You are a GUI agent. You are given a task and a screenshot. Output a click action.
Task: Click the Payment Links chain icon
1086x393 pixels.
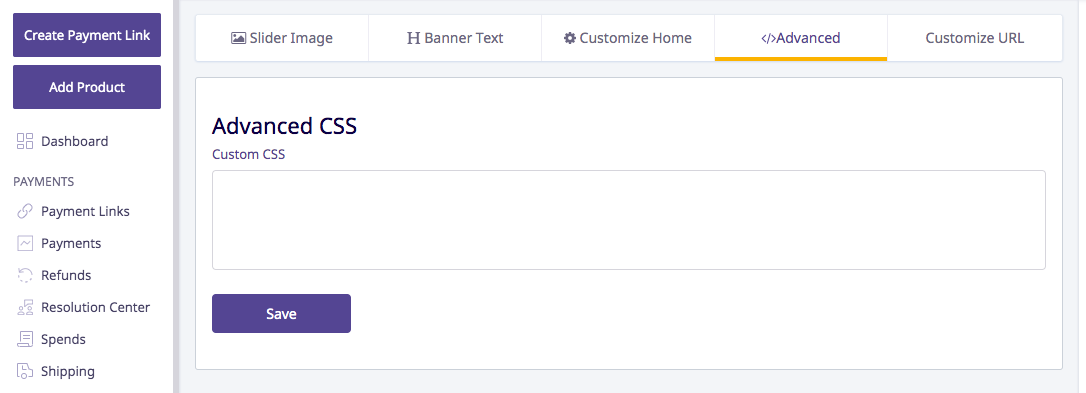point(25,211)
